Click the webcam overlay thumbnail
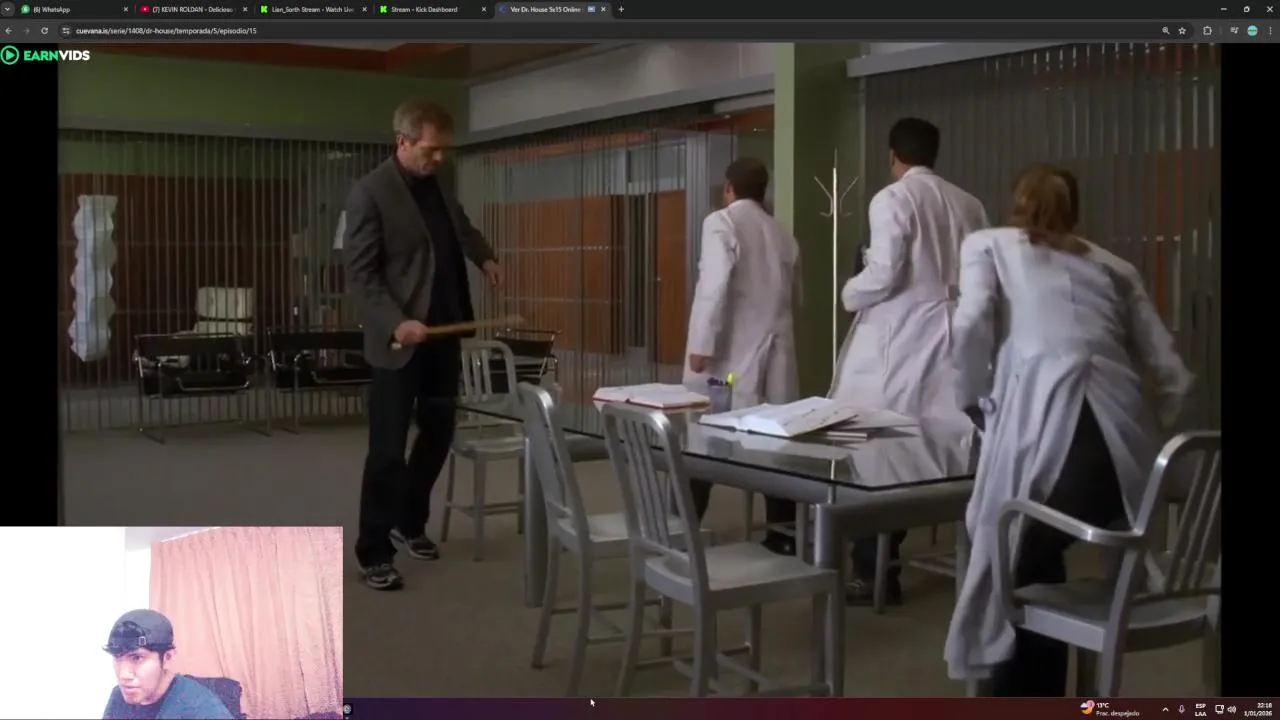 point(171,622)
